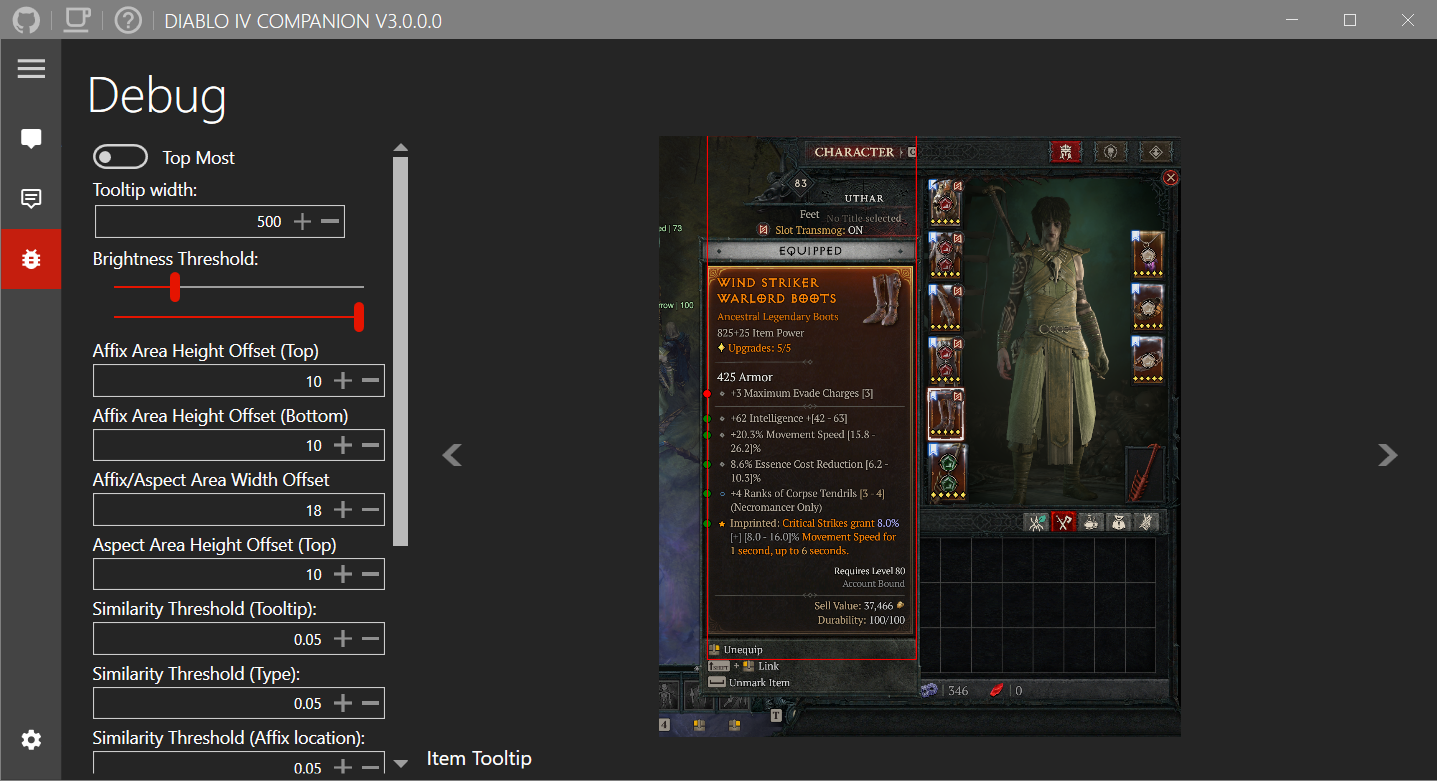Minimize the Diablo IV Companion window
The image size is (1437, 781).
click(1292, 20)
